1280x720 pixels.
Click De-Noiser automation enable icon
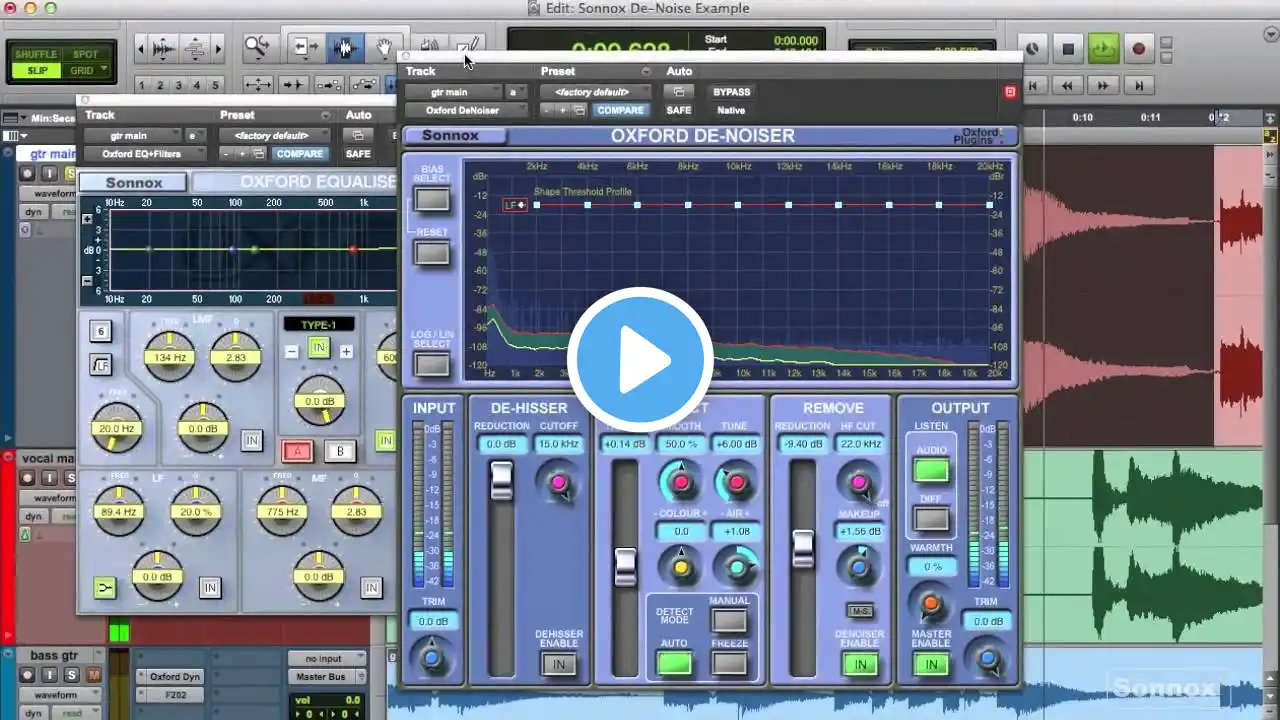679,92
